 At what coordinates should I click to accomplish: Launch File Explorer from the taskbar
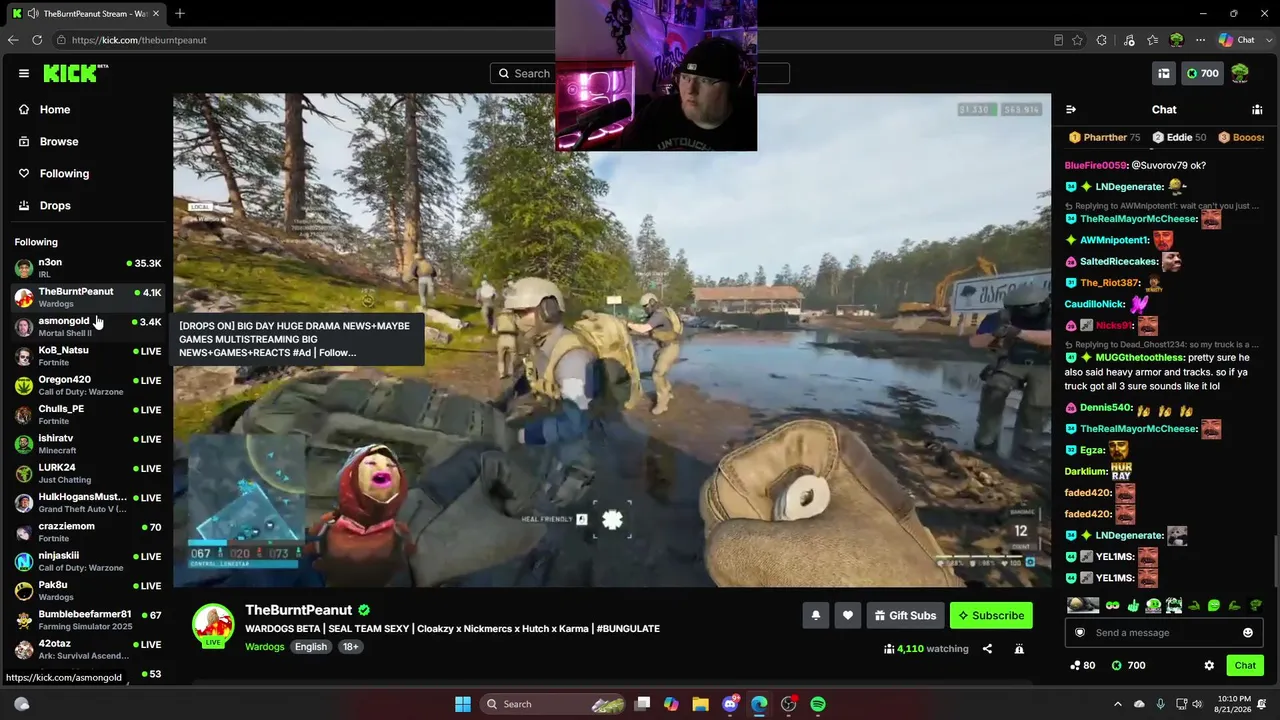point(700,704)
